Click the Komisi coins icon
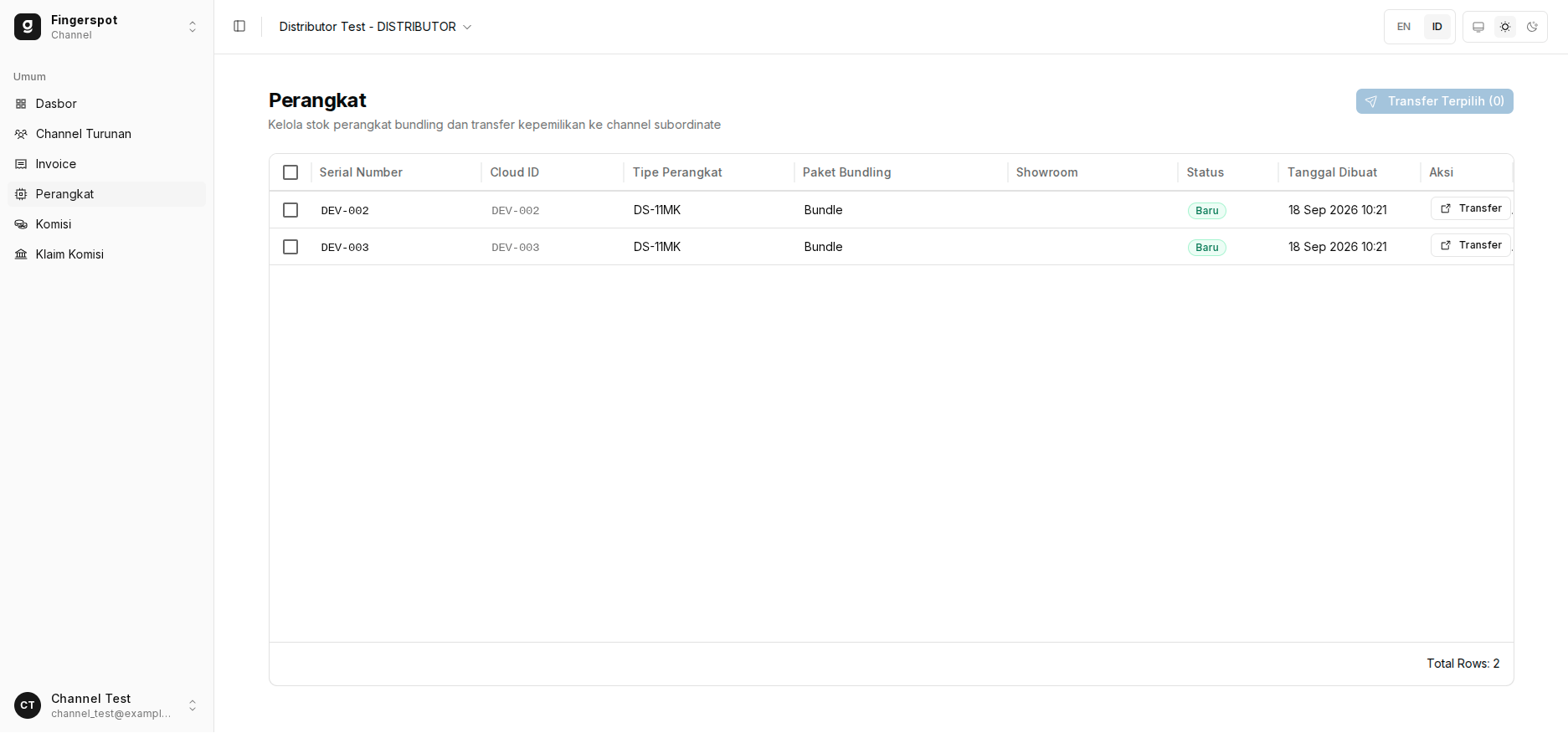This screenshot has width=1568, height=733. (21, 224)
